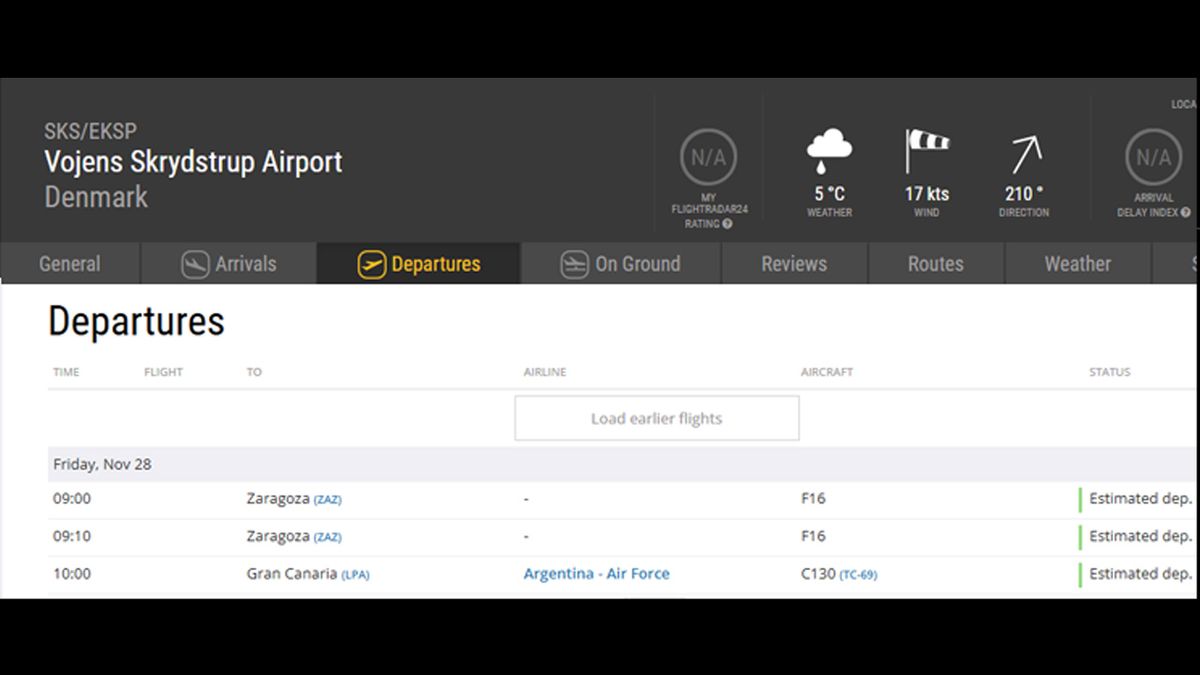Click ZAZ code on the 09:10 flight
The image size is (1200, 675).
[327, 537]
